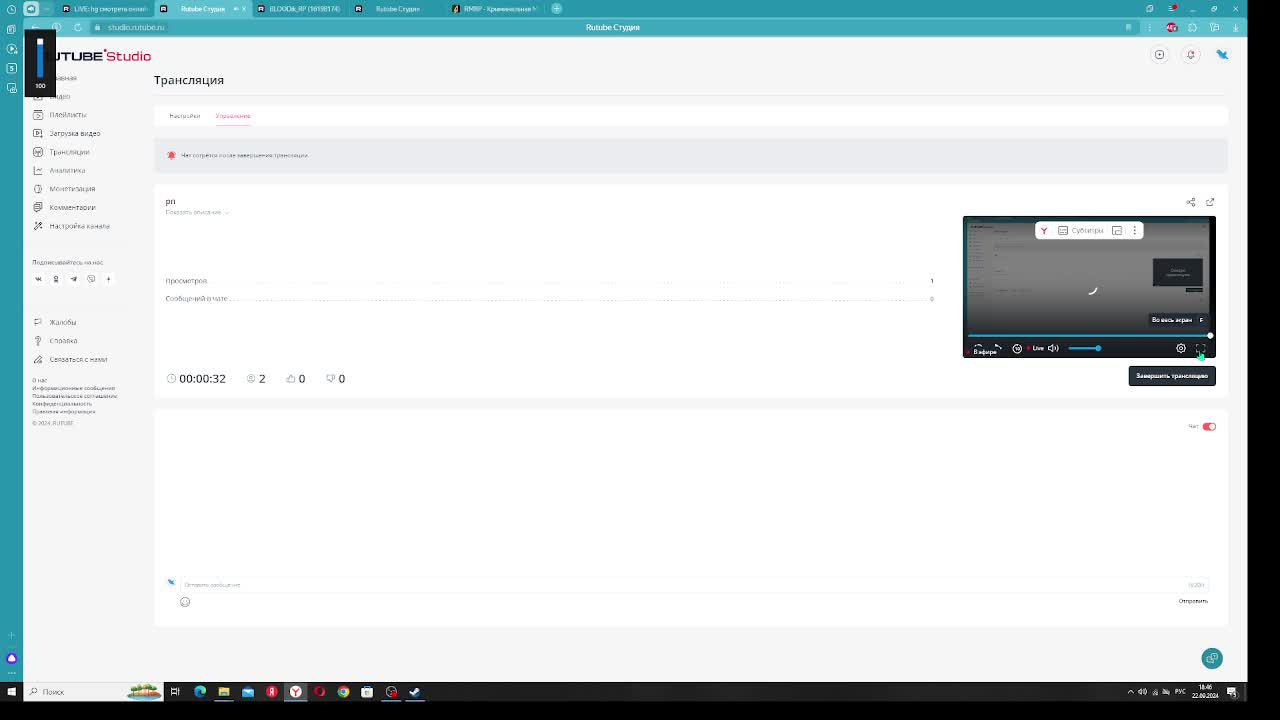
Task: Open stream in new window icon
Action: [x=1210, y=202]
